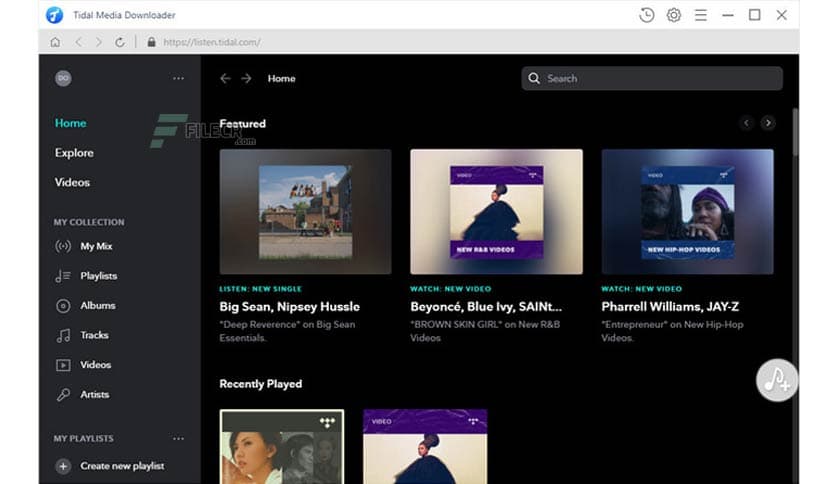Click browser back arrow in address bar
The height and width of the screenshot is (484, 836).
(79, 42)
